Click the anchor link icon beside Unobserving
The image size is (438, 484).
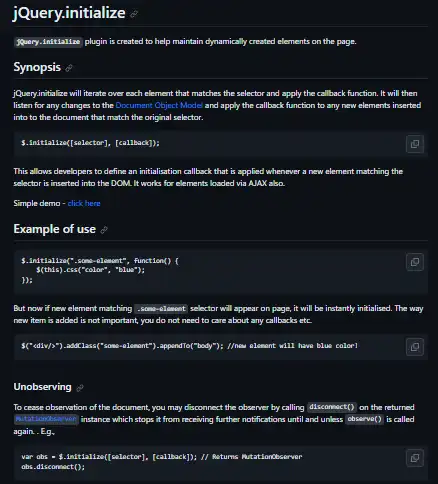(x=80, y=388)
